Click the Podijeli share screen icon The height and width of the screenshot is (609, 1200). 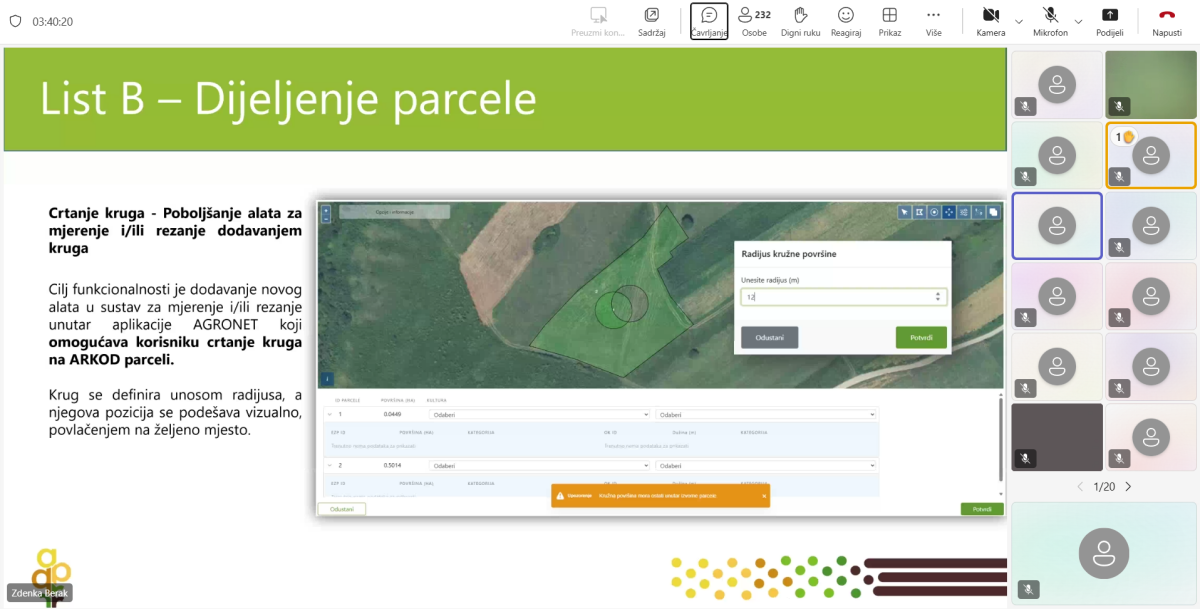click(x=1109, y=21)
